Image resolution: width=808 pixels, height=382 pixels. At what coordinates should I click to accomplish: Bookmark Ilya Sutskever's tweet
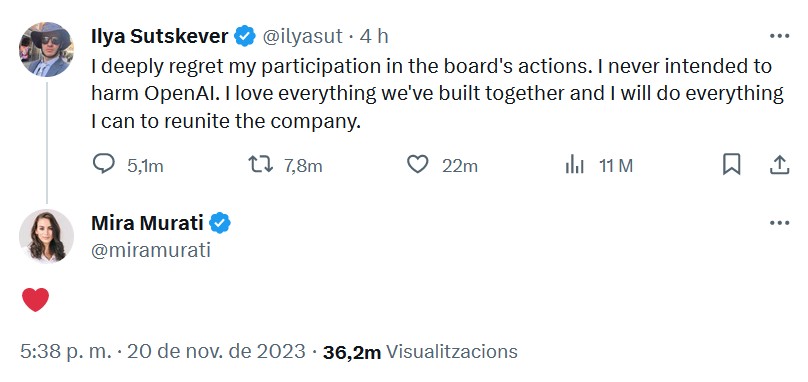click(732, 165)
